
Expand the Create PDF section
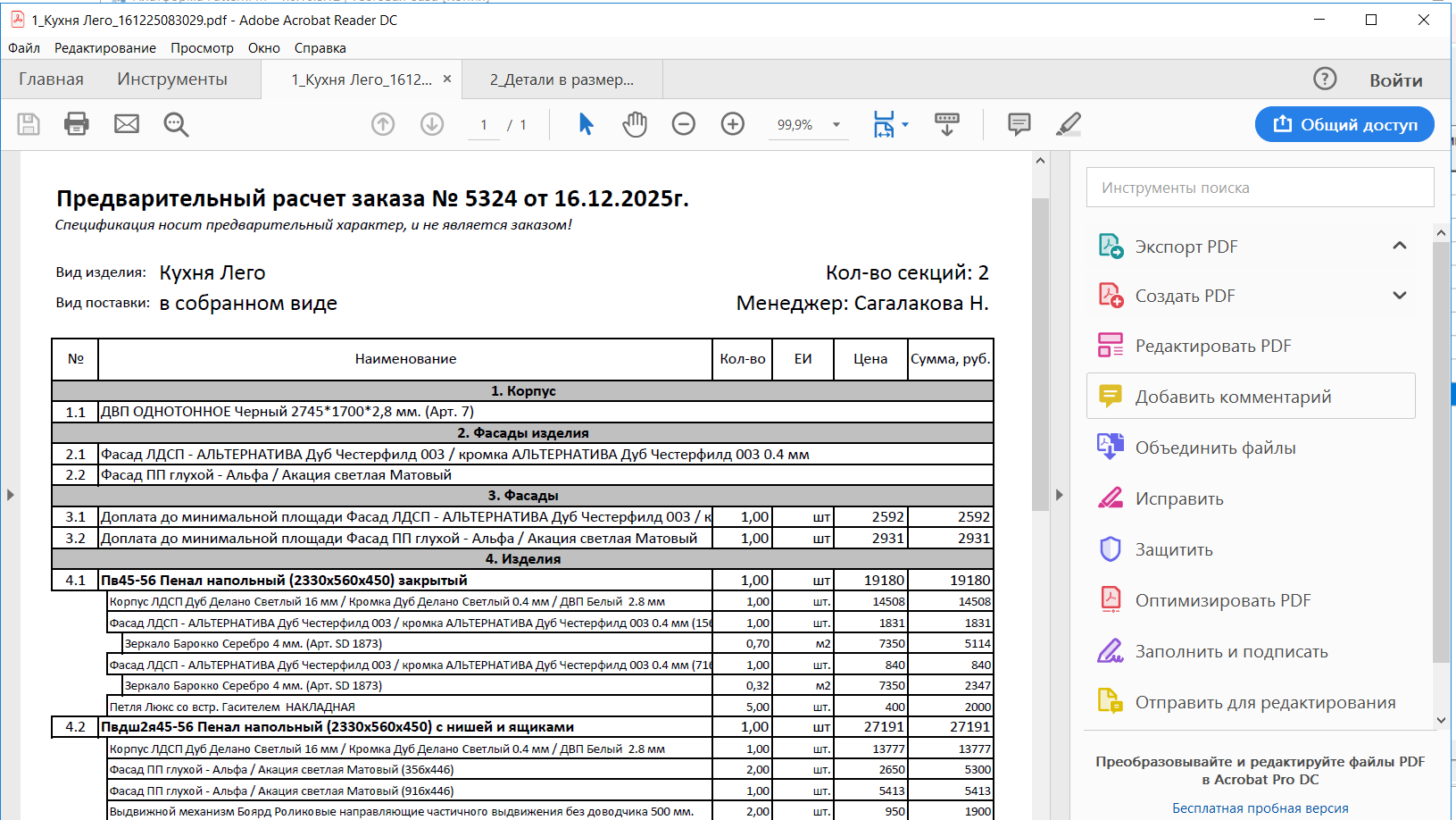coord(1399,296)
